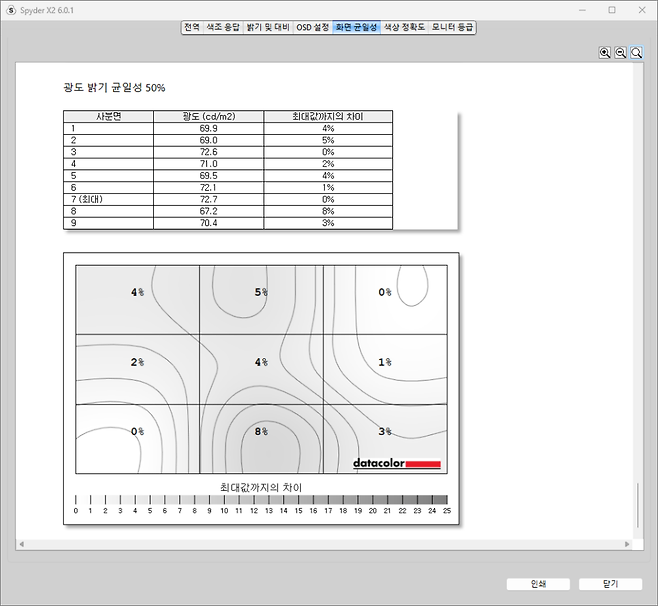Click the fit-to-window magnifier icon
Image resolution: width=658 pixels, height=606 pixels.
click(x=636, y=53)
